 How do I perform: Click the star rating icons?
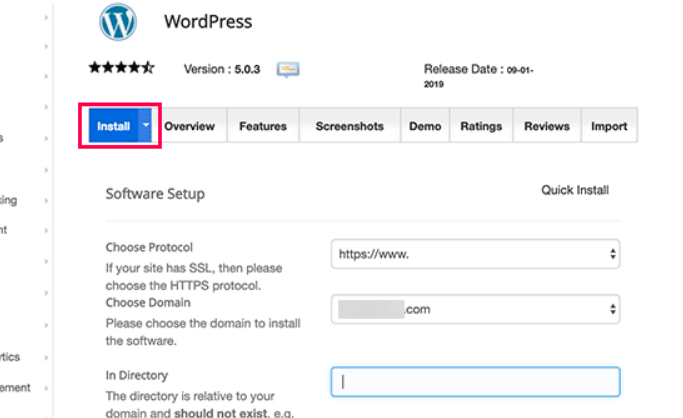122,67
